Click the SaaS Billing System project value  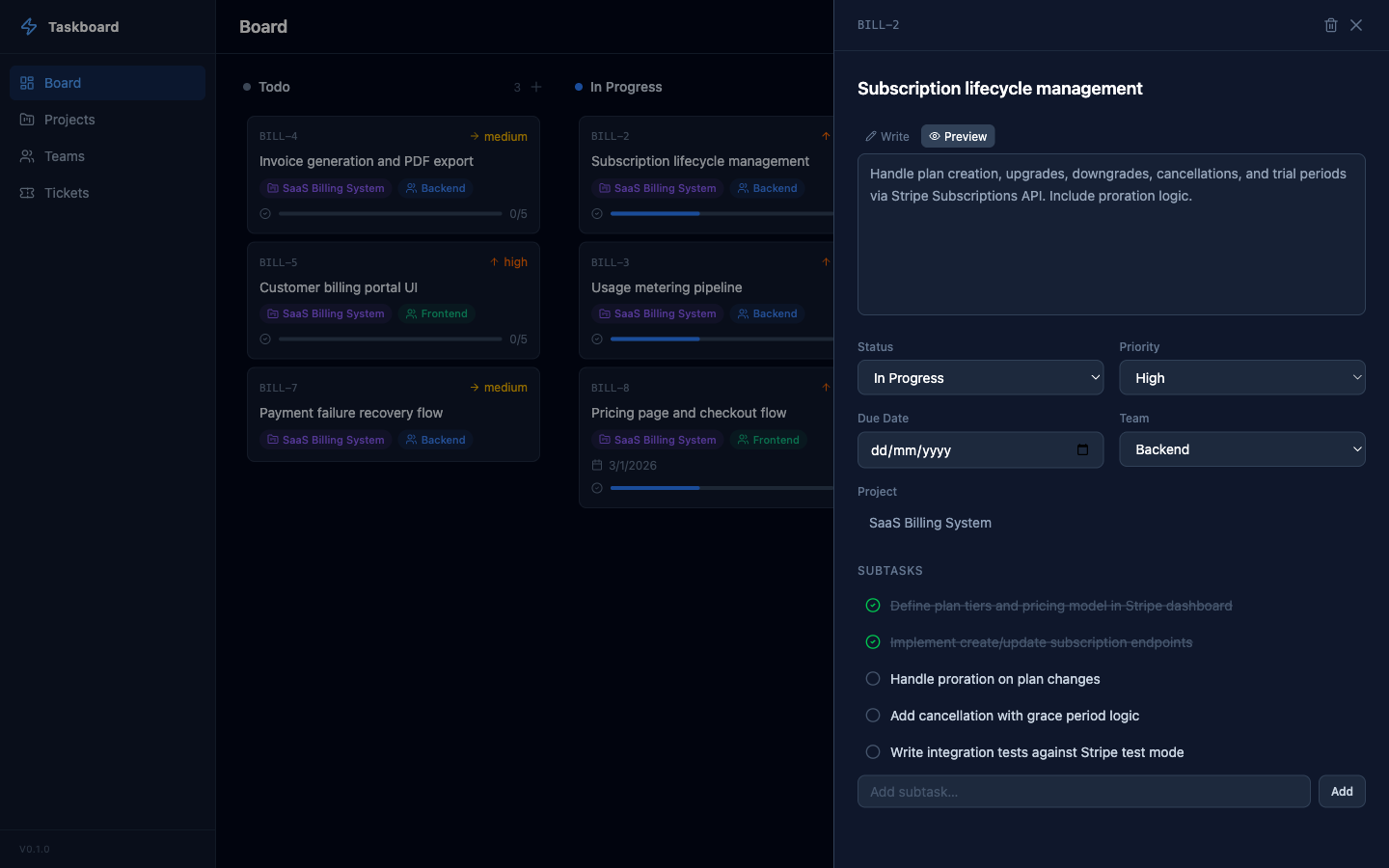(x=930, y=523)
